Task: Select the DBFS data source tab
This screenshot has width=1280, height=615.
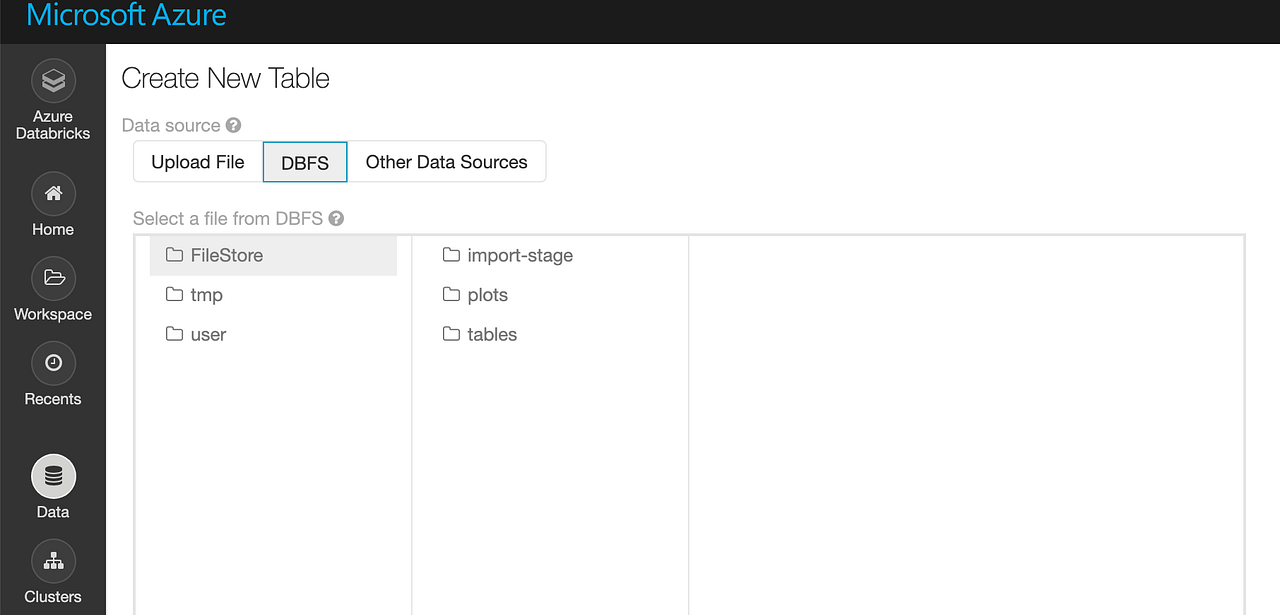Action: 304,161
